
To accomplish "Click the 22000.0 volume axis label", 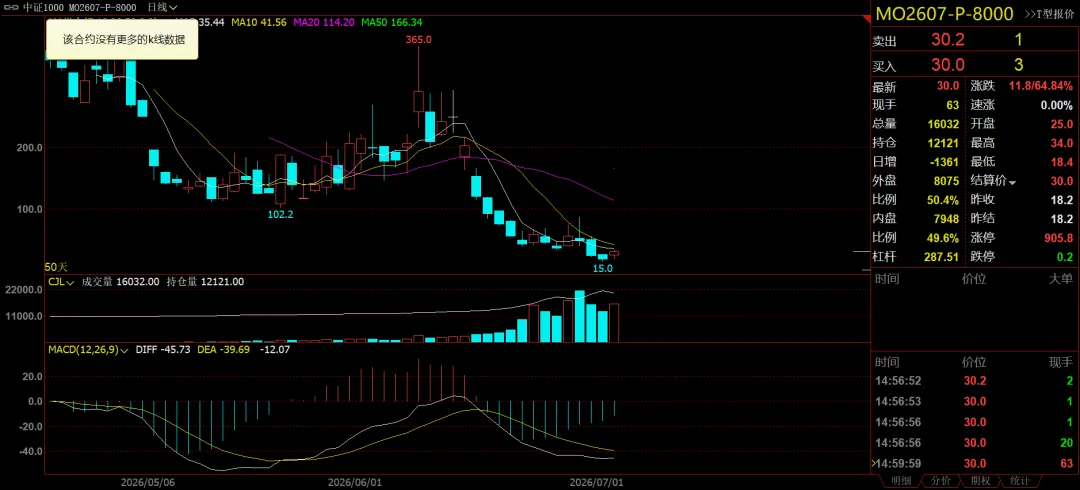I will (x=25, y=290).
